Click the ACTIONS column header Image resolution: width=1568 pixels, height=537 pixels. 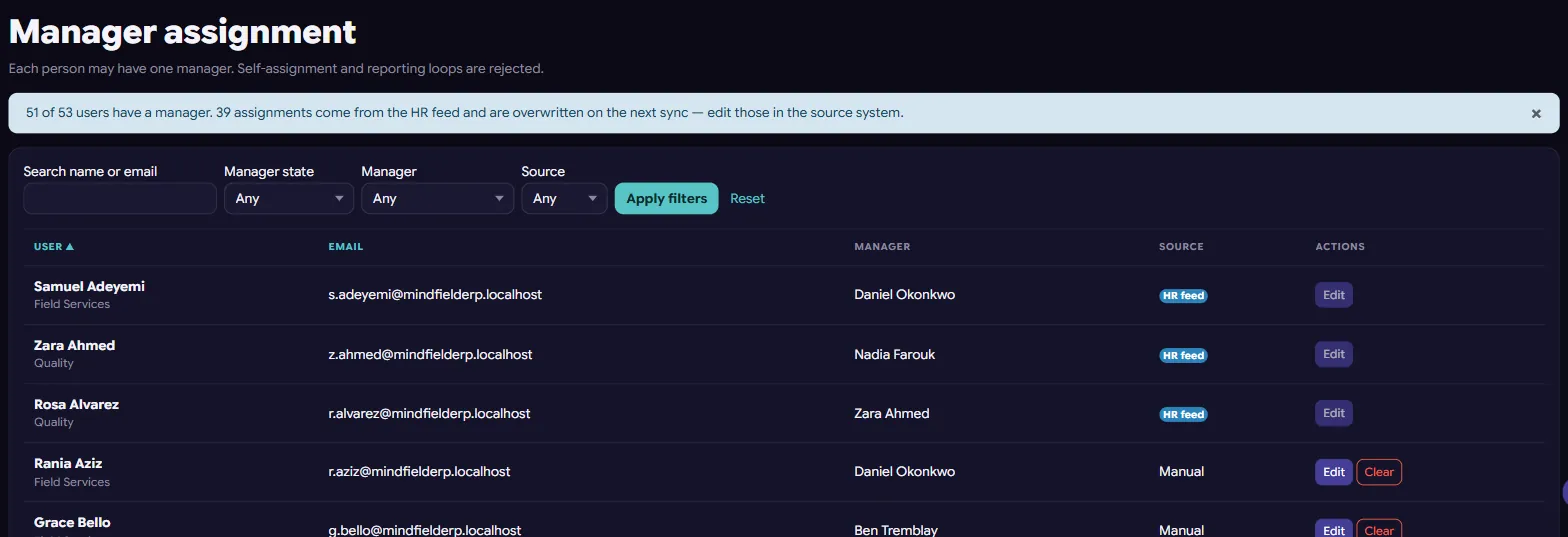click(1340, 246)
